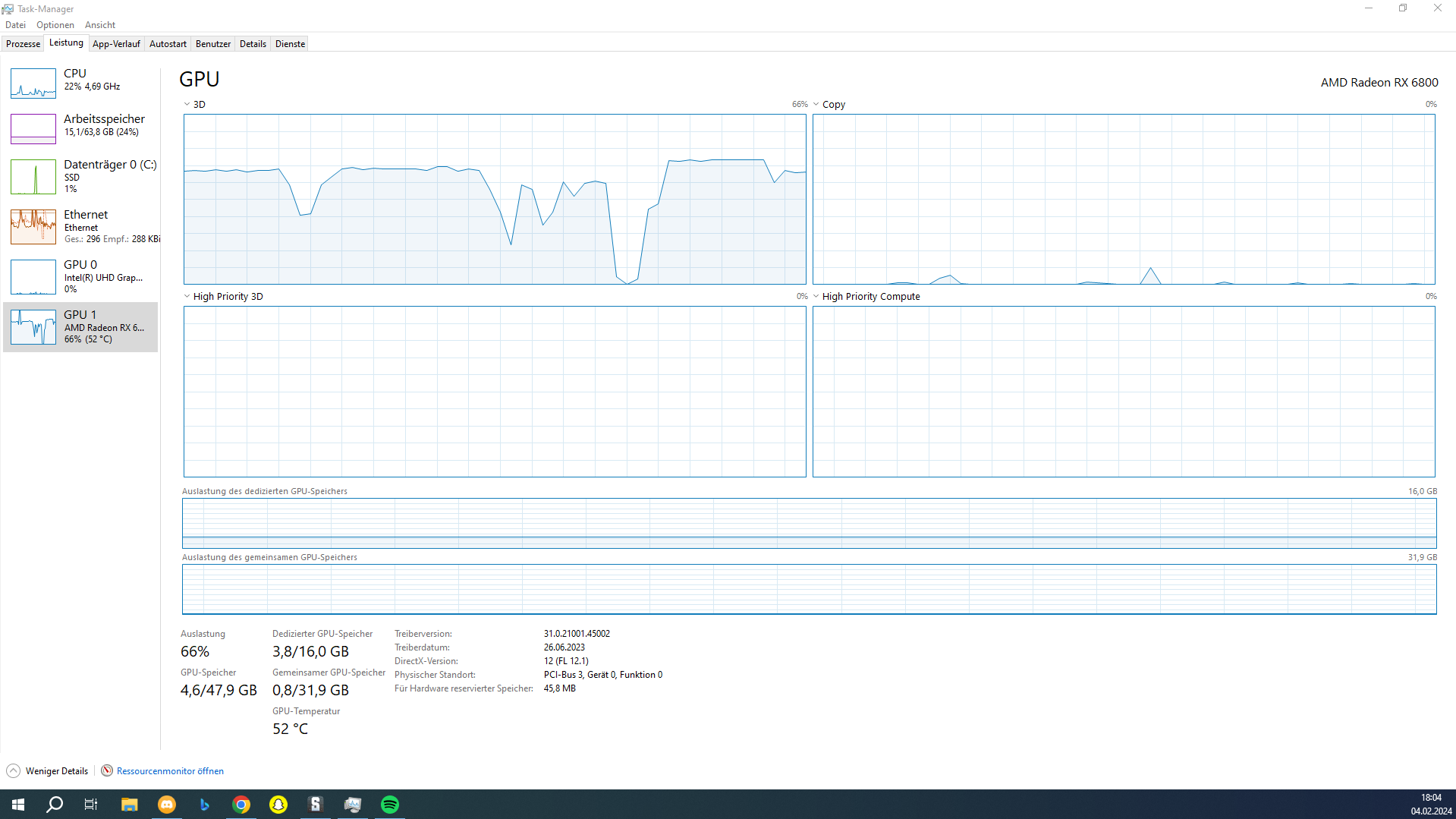Click the Copy engine graph
Image resolution: width=1456 pixels, height=819 pixels.
(1124, 200)
